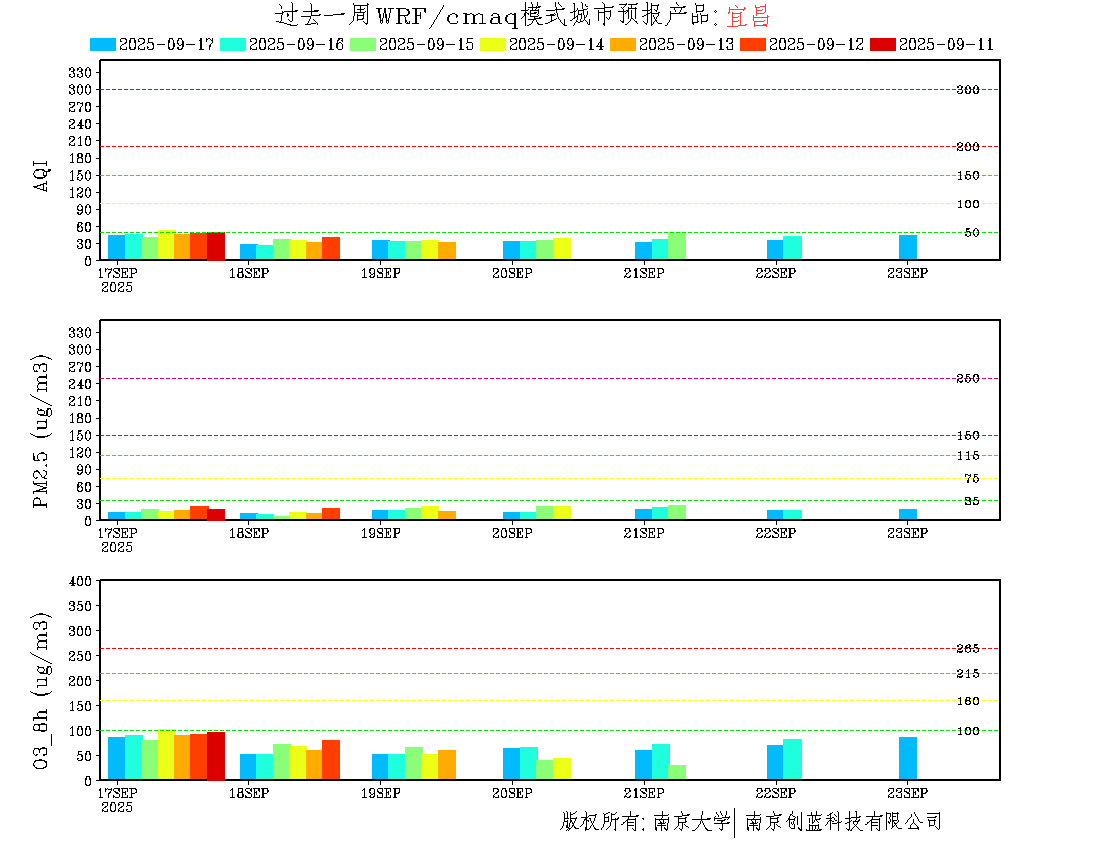Click the 17SEP dark red bar in O3_8h chart
The image size is (1100, 850).
[x=216, y=756]
